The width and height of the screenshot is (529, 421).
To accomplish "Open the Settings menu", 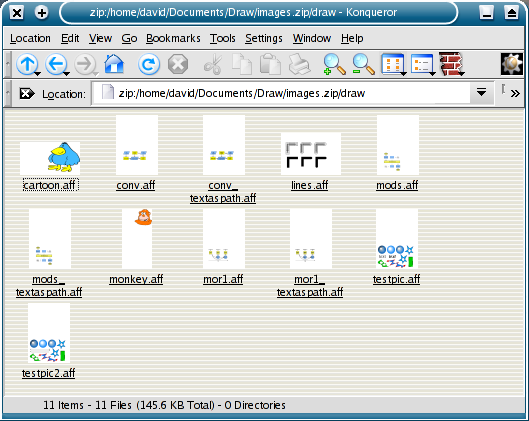I will point(264,38).
